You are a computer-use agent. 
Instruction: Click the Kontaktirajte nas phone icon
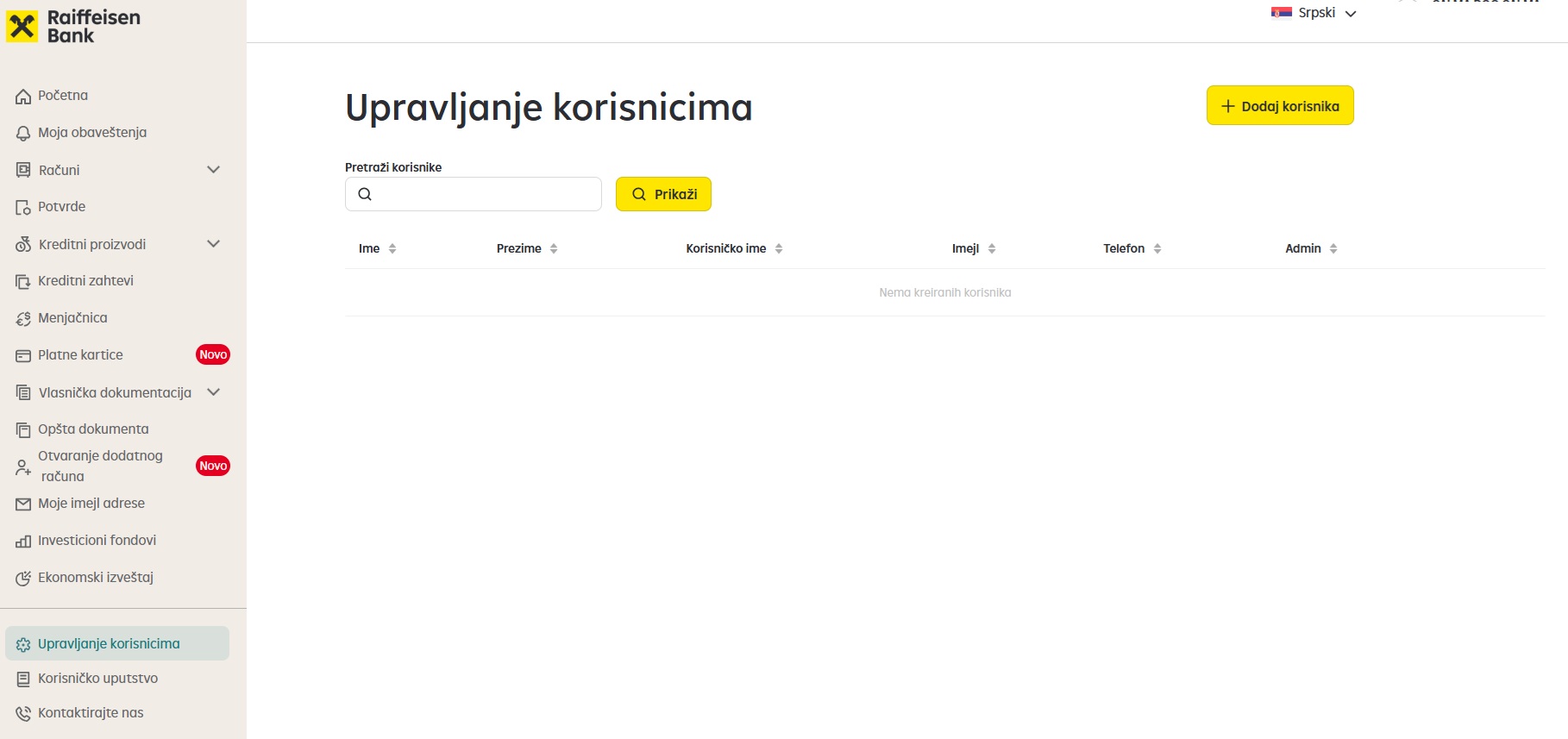click(x=23, y=714)
